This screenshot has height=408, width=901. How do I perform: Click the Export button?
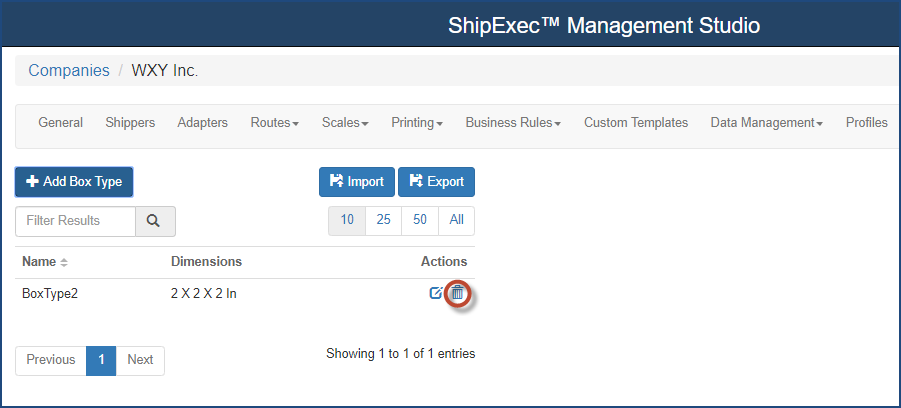click(436, 182)
